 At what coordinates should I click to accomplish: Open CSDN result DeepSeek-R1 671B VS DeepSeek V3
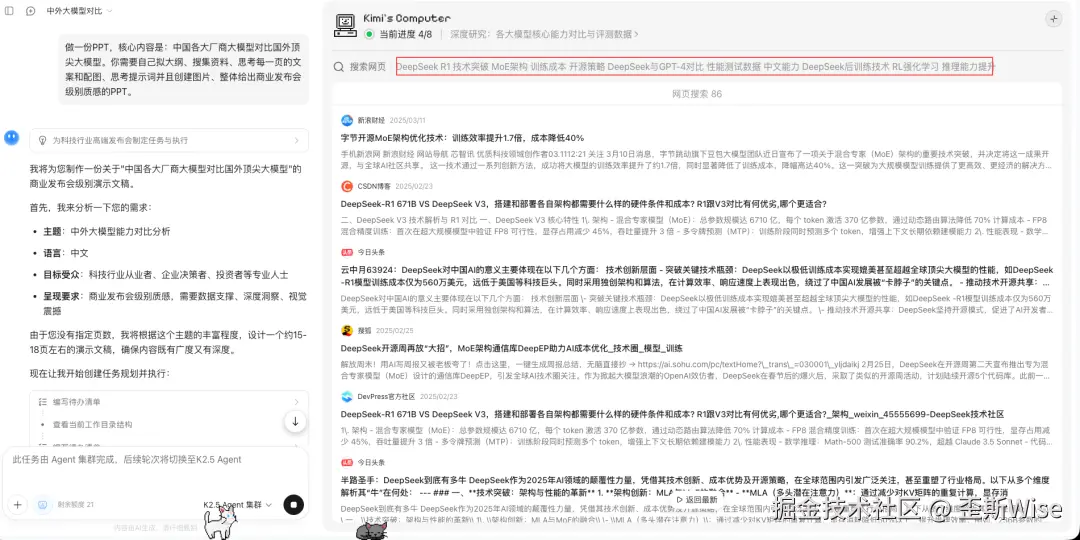pyautogui.click(x=583, y=204)
